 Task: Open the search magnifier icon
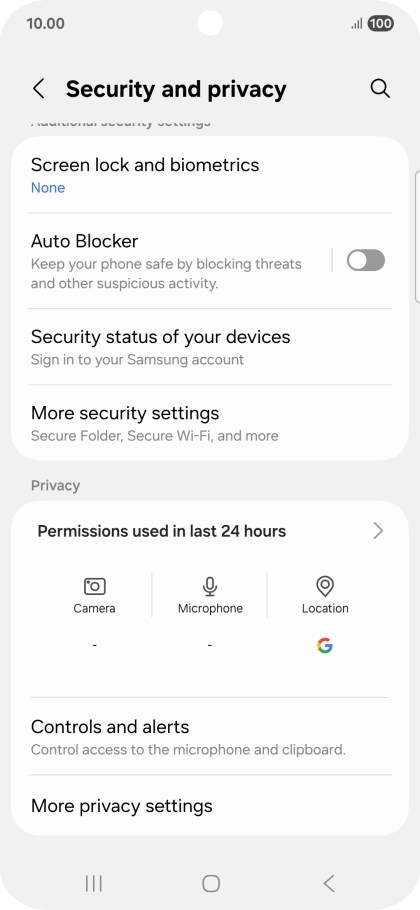tap(380, 89)
